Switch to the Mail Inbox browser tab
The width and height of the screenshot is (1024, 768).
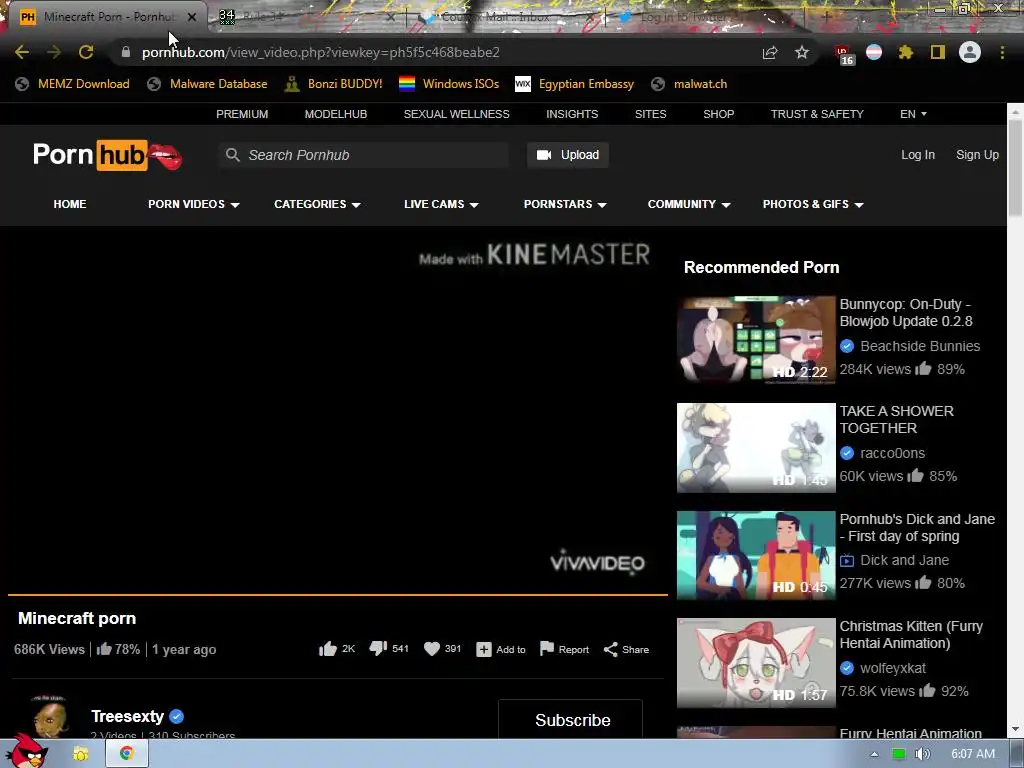pos(506,17)
